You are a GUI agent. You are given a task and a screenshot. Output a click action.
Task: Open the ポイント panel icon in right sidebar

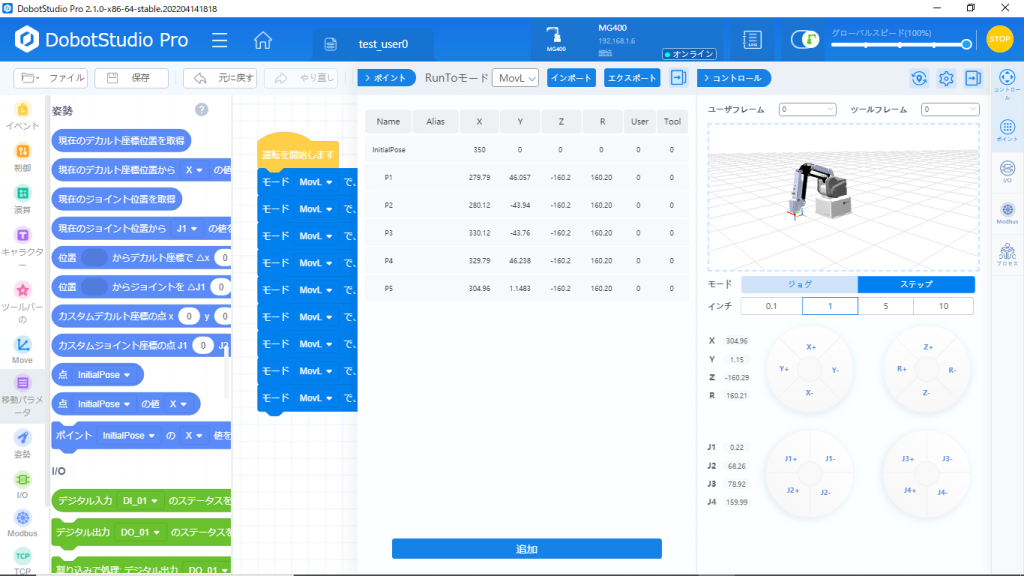tap(1007, 130)
